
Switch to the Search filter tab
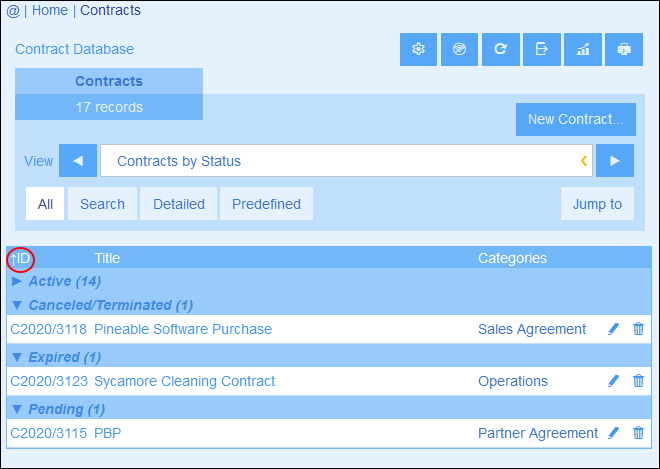[x=102, y=204]
